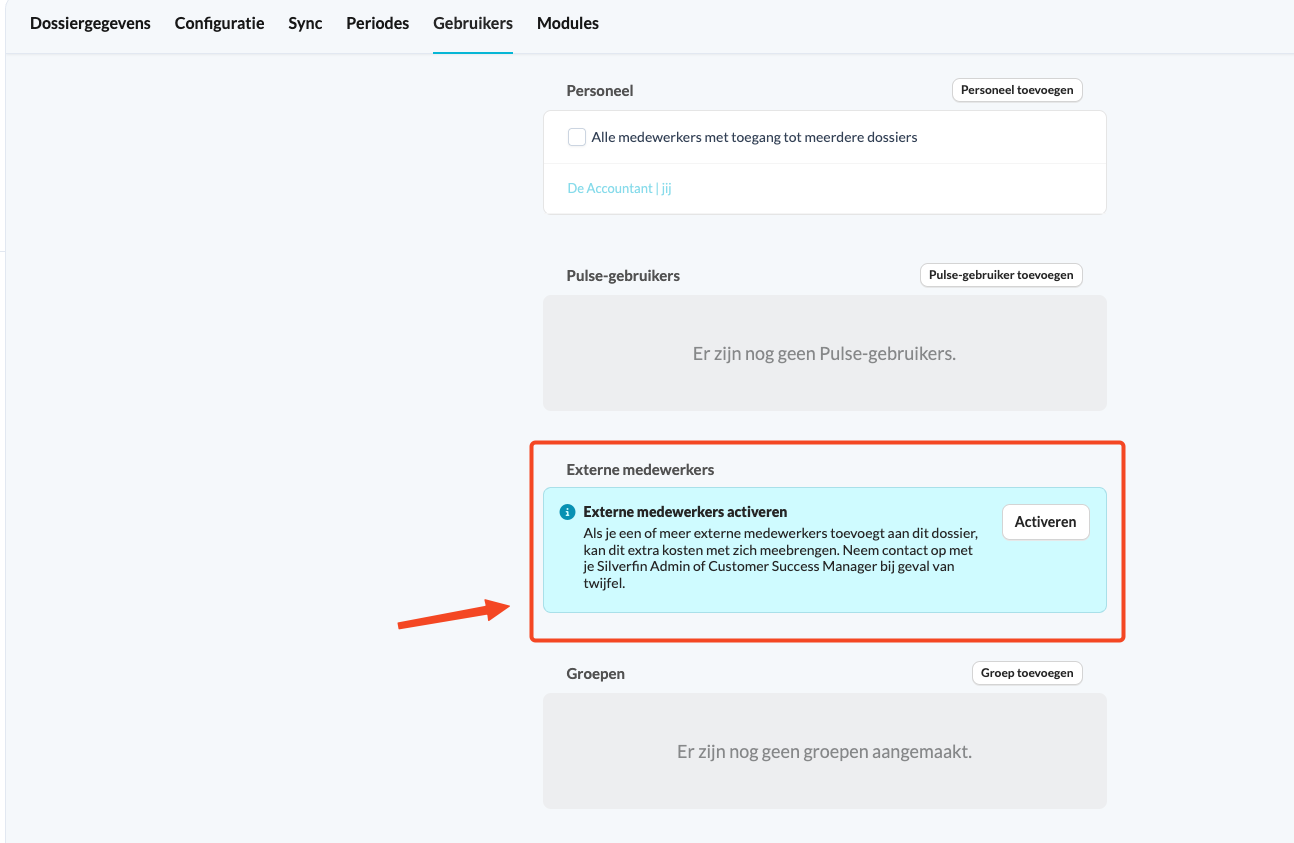Click the 'Alle medewerkers met toegang' label text
Viewport: 1294px width, 843px height.
click(754, 137)
